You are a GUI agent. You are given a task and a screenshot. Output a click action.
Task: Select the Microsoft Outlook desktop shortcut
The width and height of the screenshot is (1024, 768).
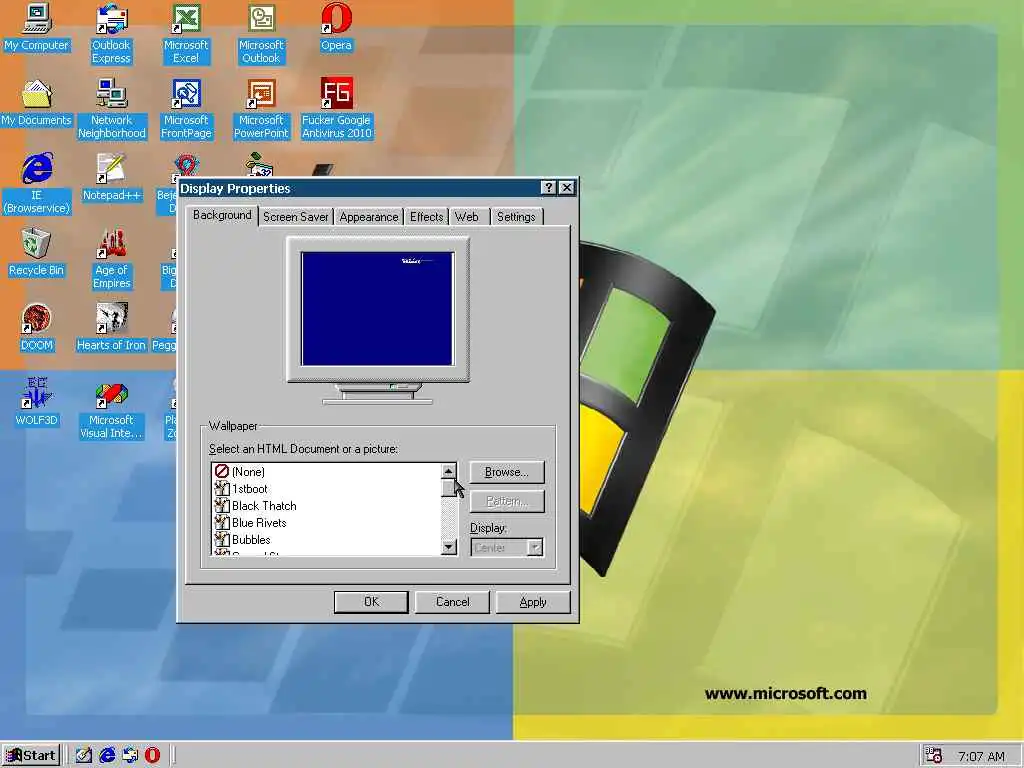[x=261, y=34]
